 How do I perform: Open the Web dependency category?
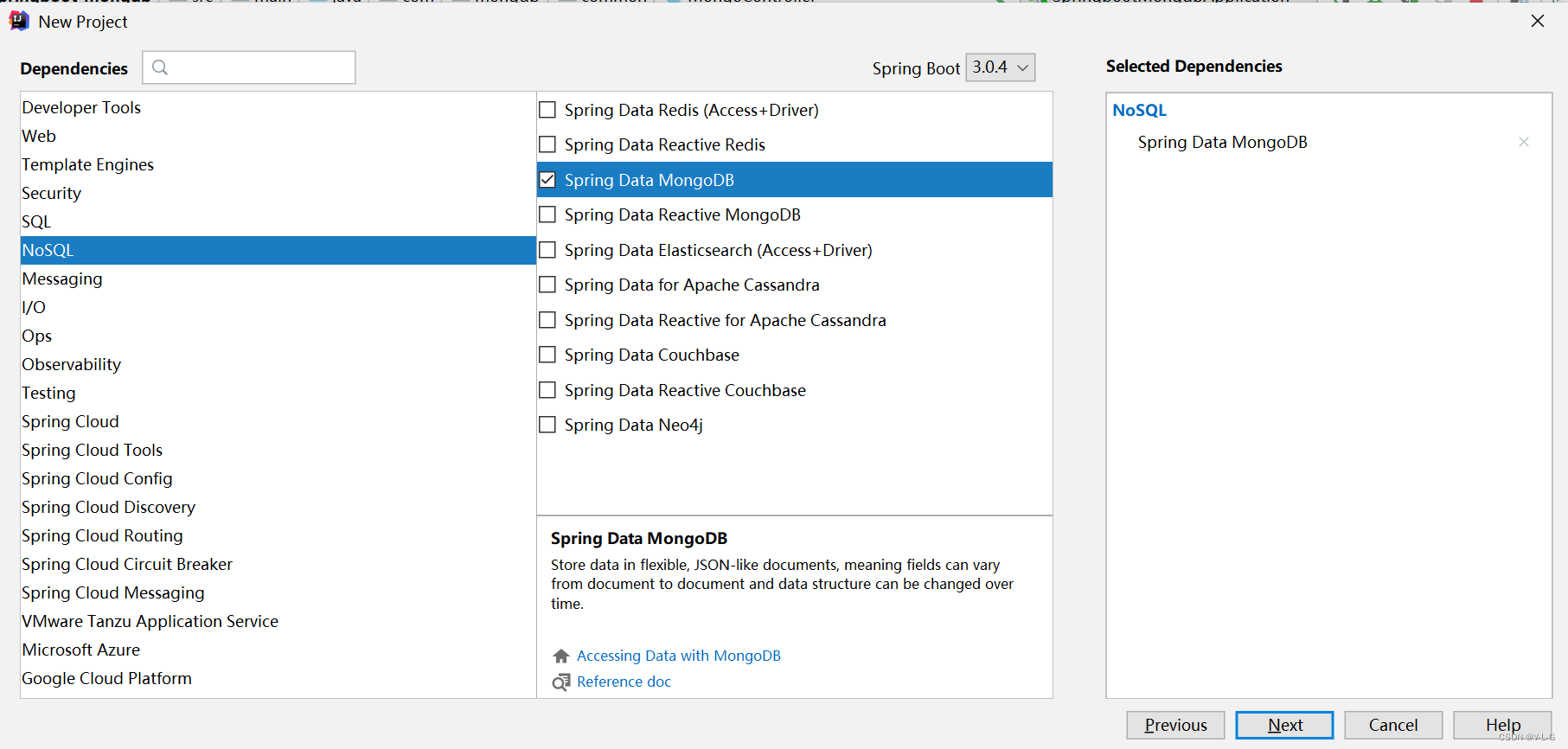(278, 136)
